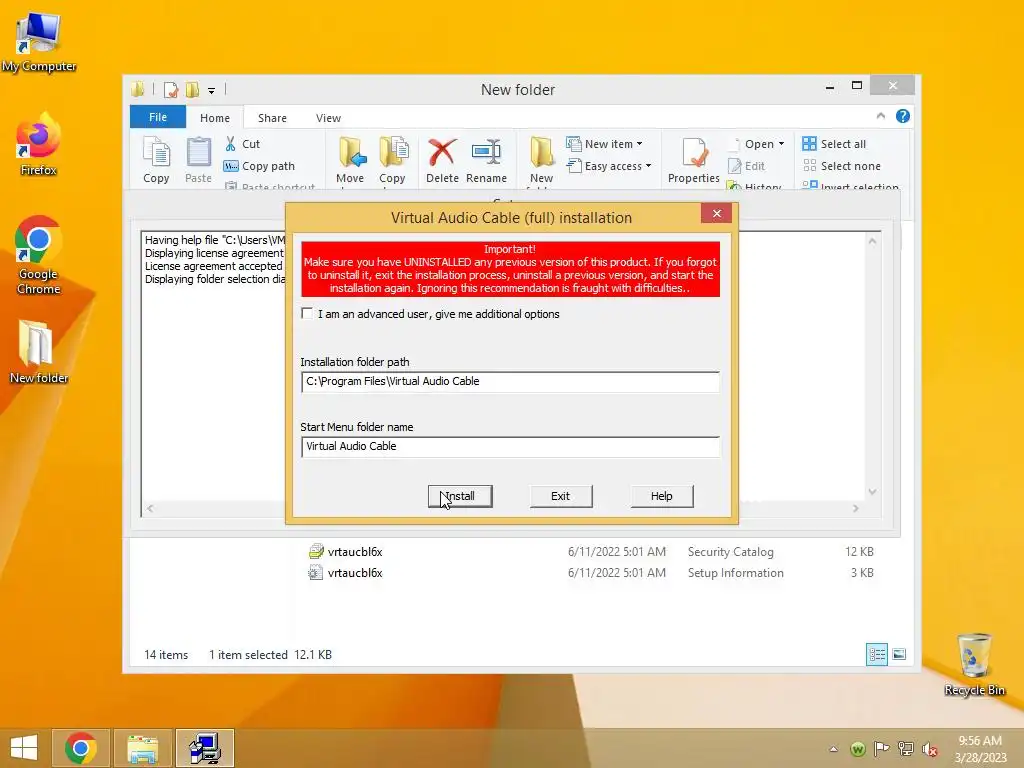Click log scrollbar down arrow
Viewport: 1024px width, 768px height.
pyautogui.click(x=872, y=492)
